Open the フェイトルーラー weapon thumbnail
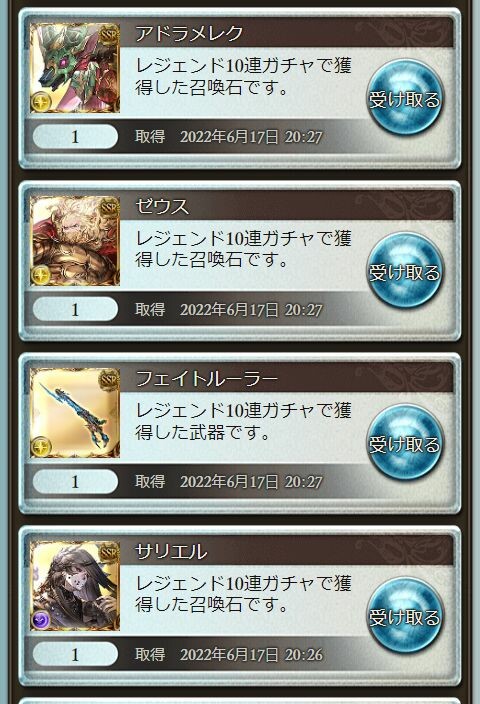480x704 pixels. [x=75, y=413]
